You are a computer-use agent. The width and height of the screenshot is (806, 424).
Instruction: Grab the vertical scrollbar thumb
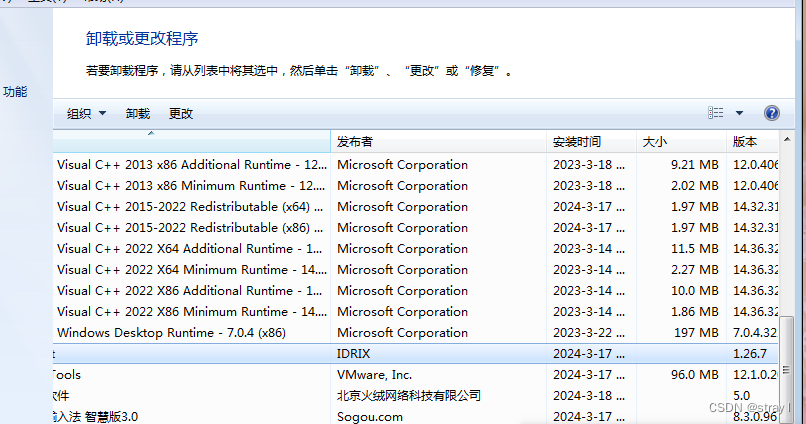786,369
